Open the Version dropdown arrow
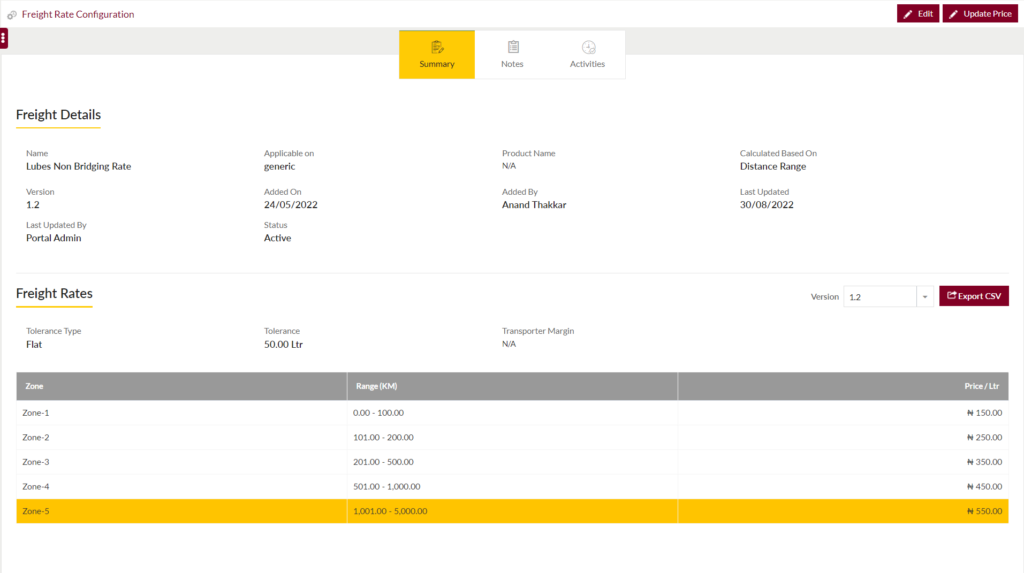The width and height of the screenshot is (1024, 573). 925,297
